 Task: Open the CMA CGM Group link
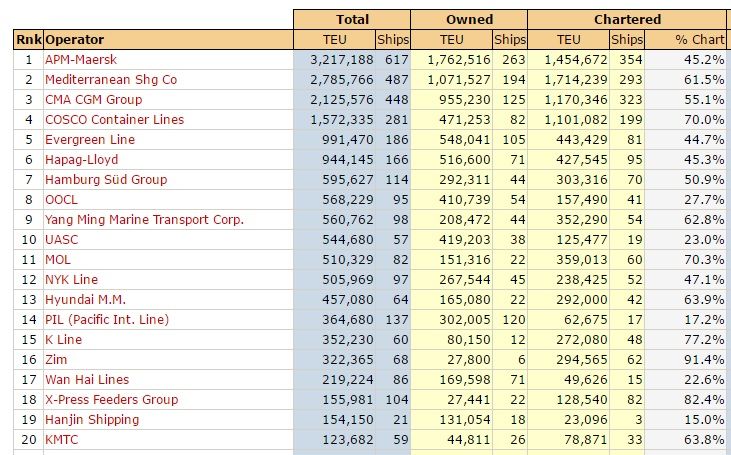click(93, 100)
